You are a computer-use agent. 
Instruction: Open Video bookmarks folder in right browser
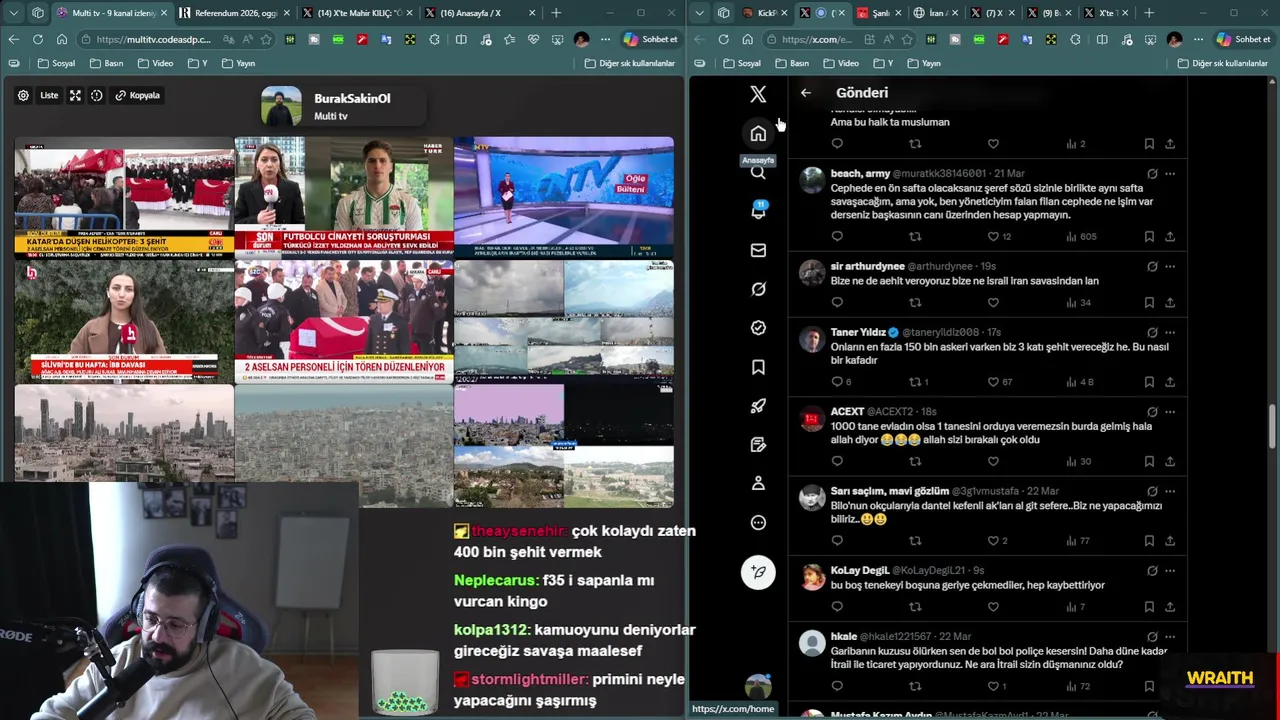point(843,63)
